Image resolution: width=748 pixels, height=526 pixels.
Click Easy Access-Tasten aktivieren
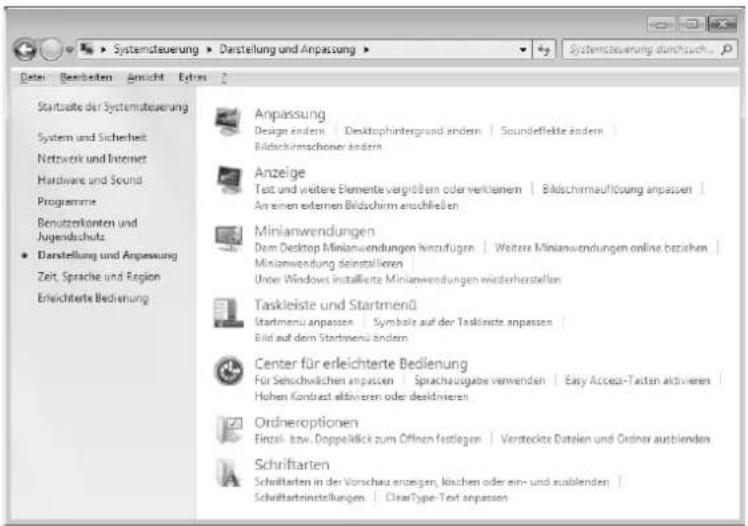(x=637, y=381)
